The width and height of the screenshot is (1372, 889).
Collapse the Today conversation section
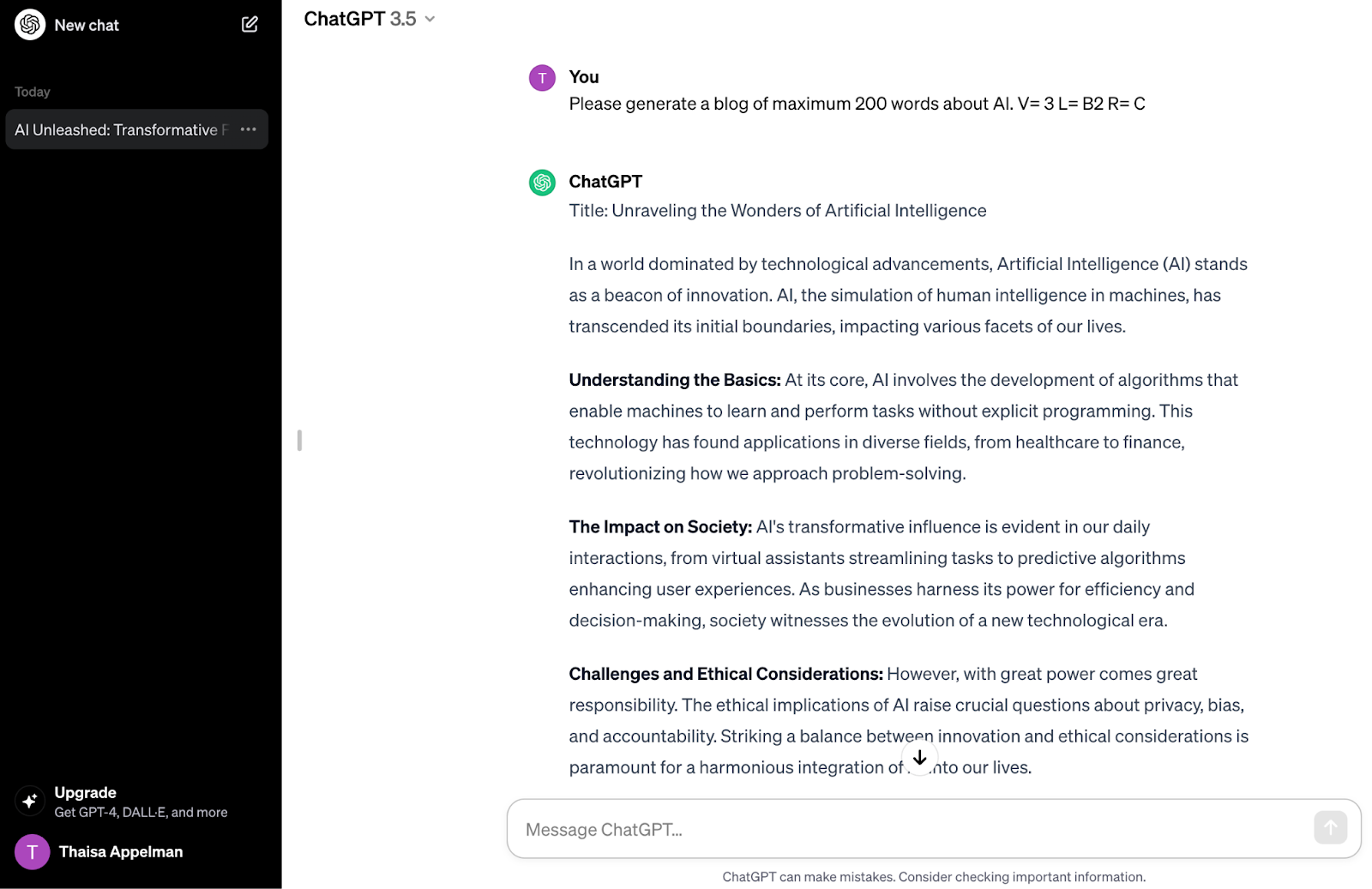[33, 91]
